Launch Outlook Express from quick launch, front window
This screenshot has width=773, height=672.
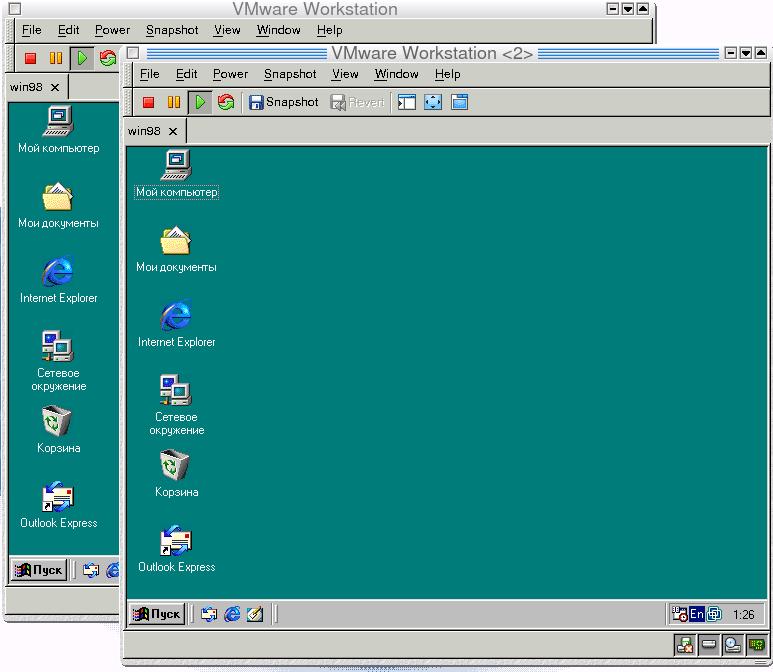point(209,614)
